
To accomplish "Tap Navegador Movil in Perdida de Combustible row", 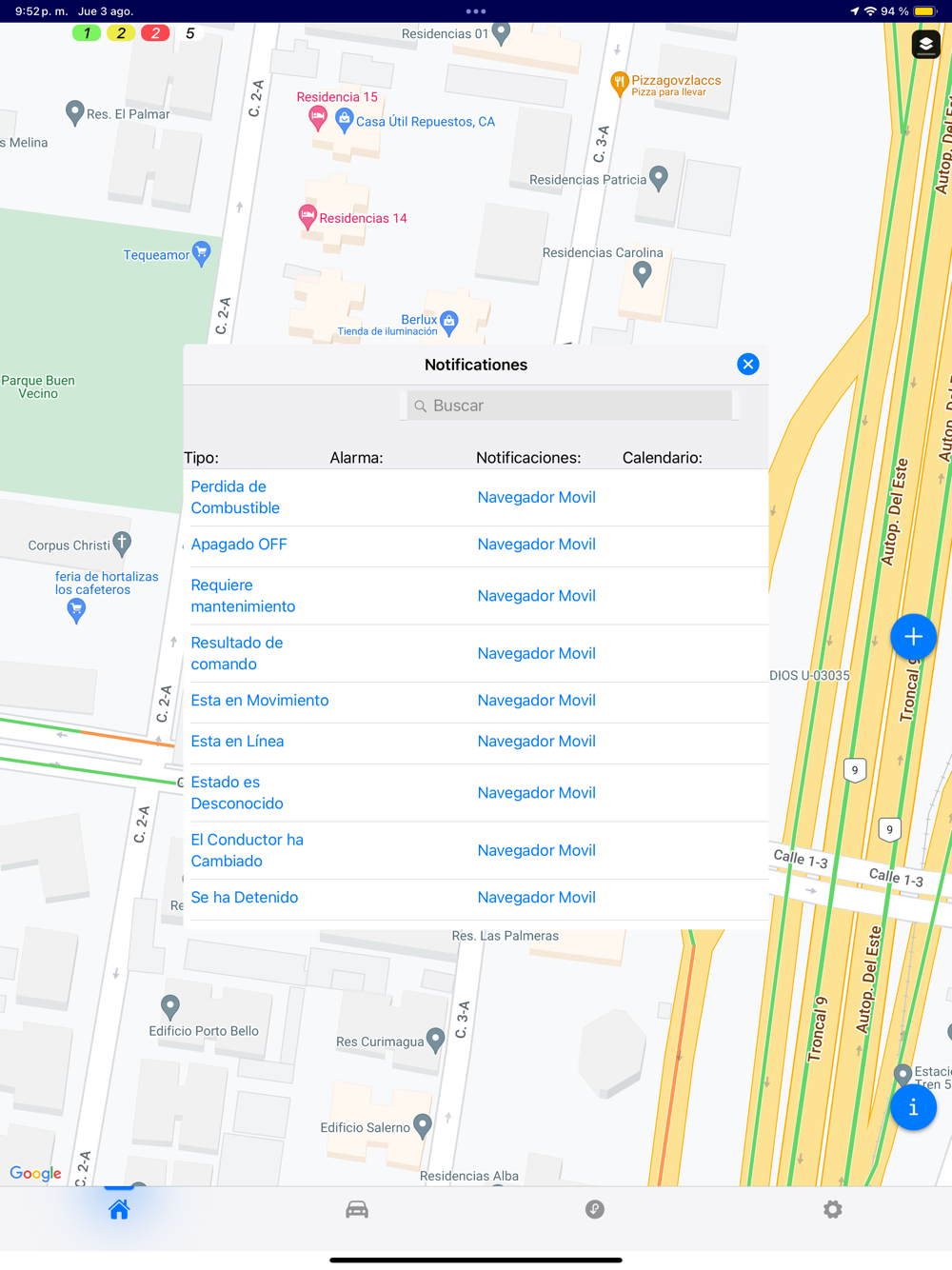I will coord(537,497).
